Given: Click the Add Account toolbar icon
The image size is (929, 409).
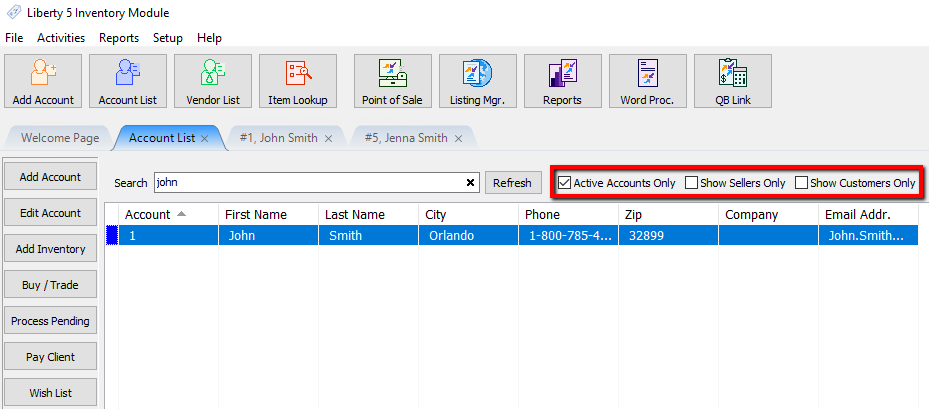Looking at the screenshot, I should pyautogui.click(x=43, y=81).
